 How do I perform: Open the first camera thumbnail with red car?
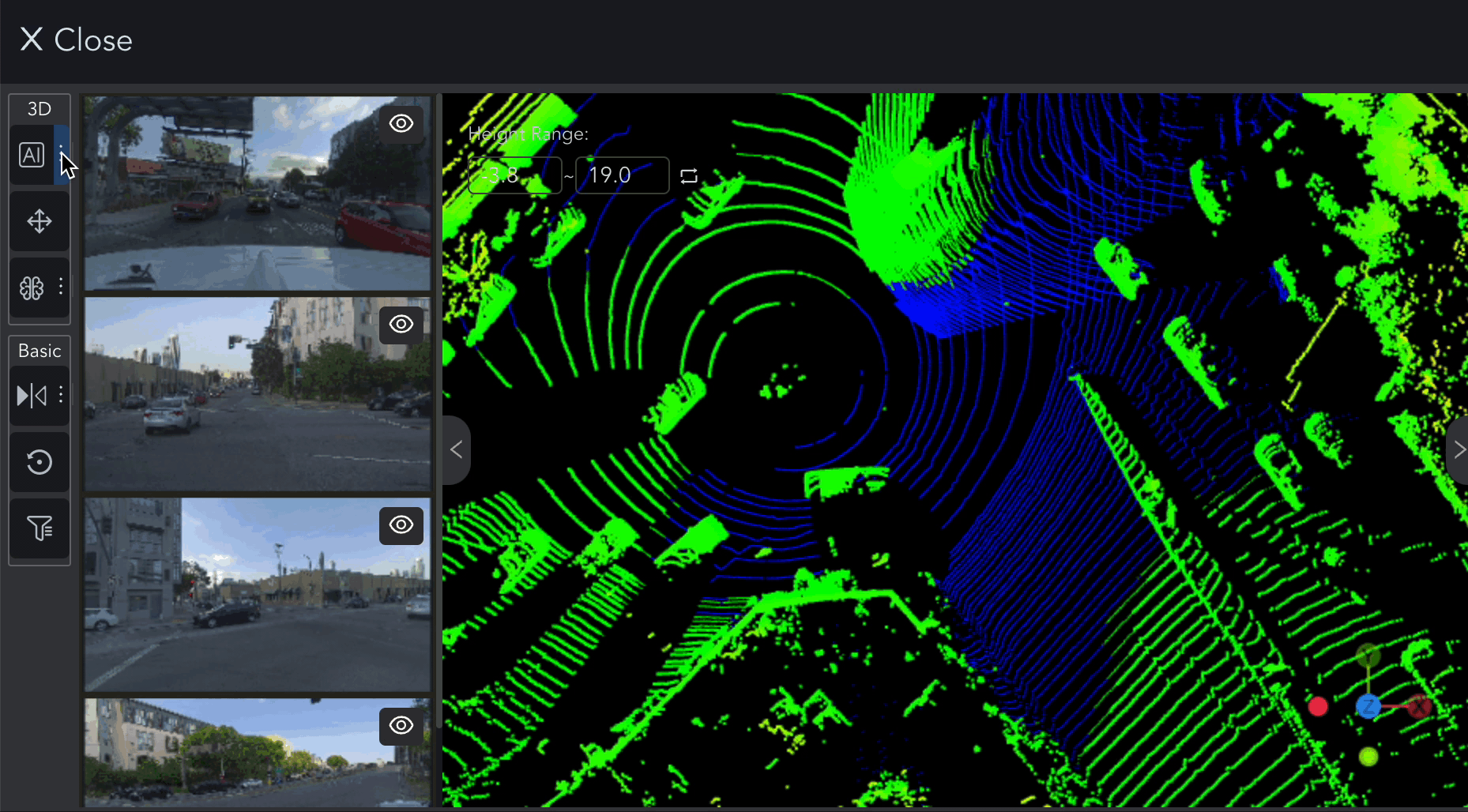pyautogui.click(x=258, y=194)
